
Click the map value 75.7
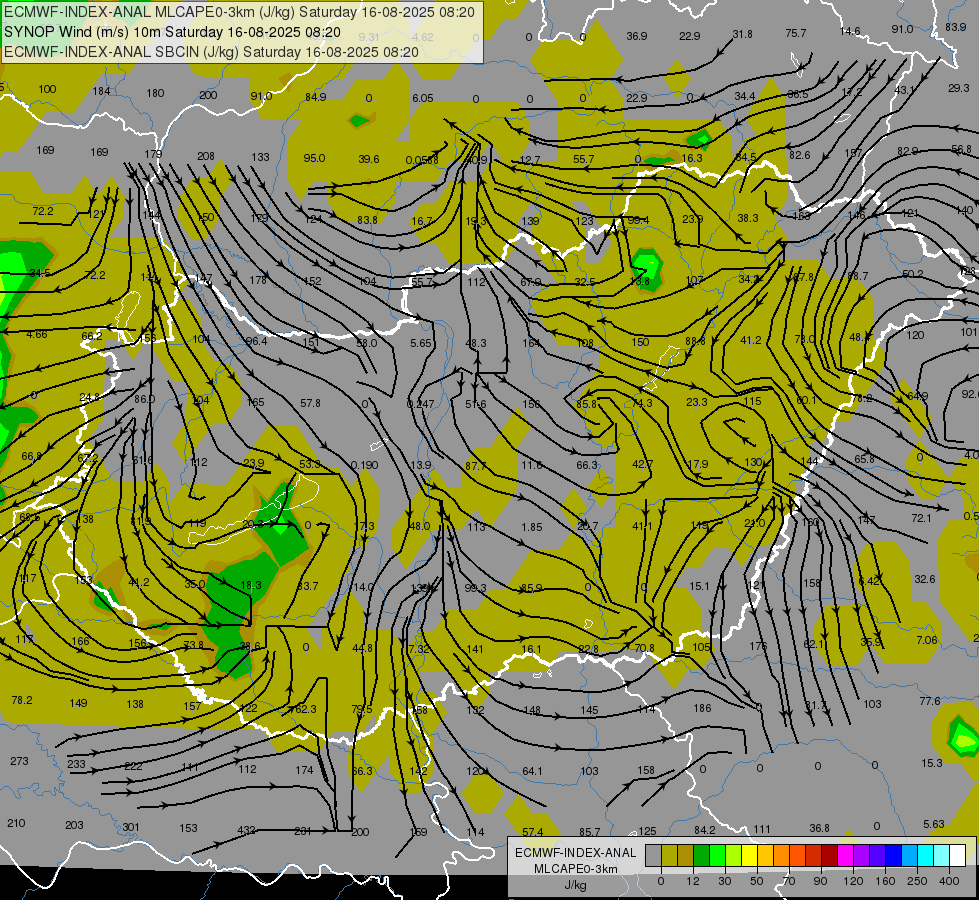(x=795, y=33)
